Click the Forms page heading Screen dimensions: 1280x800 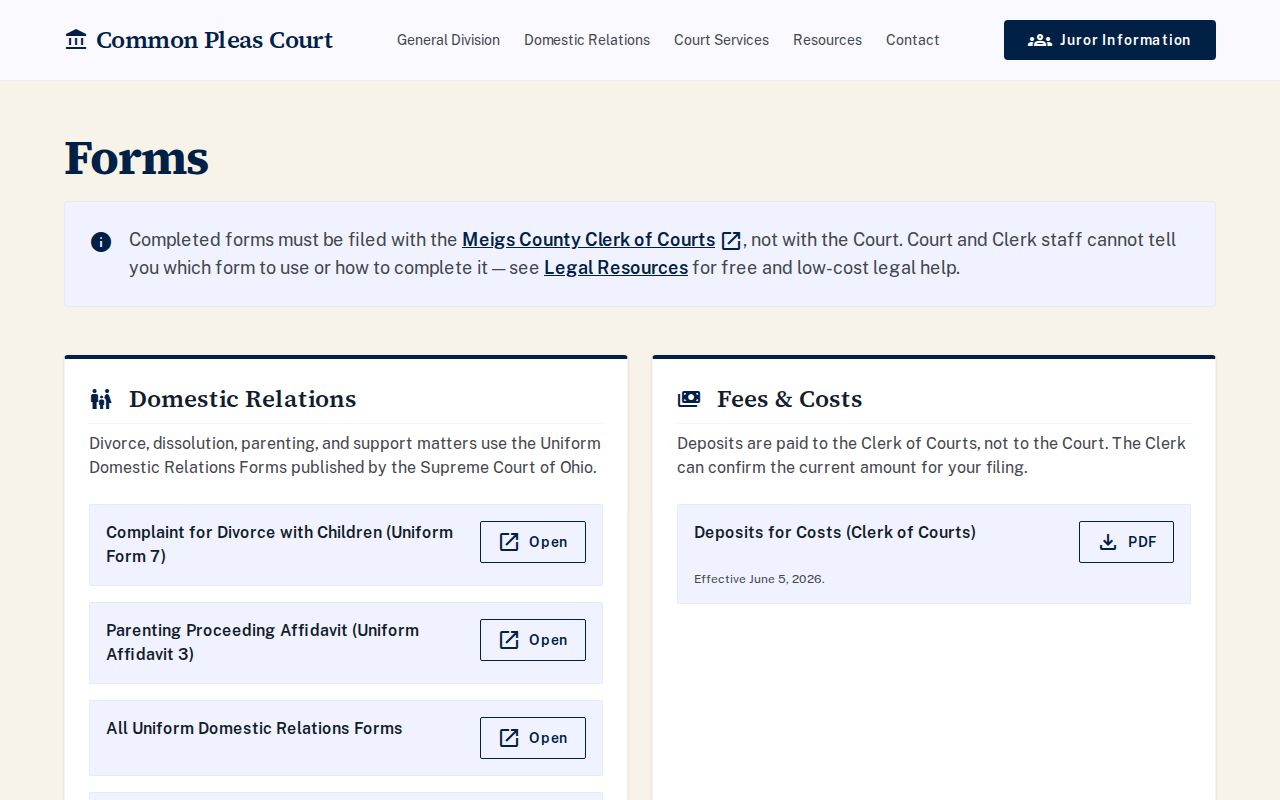pyautogui.click(x=137, y=158)
